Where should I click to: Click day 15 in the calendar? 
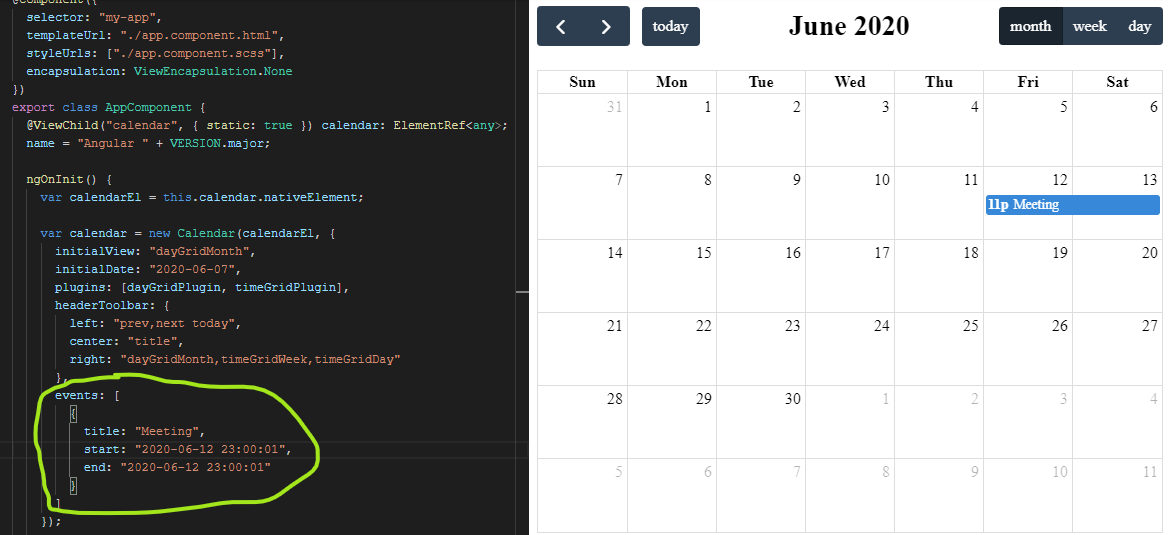click(703, 253)
